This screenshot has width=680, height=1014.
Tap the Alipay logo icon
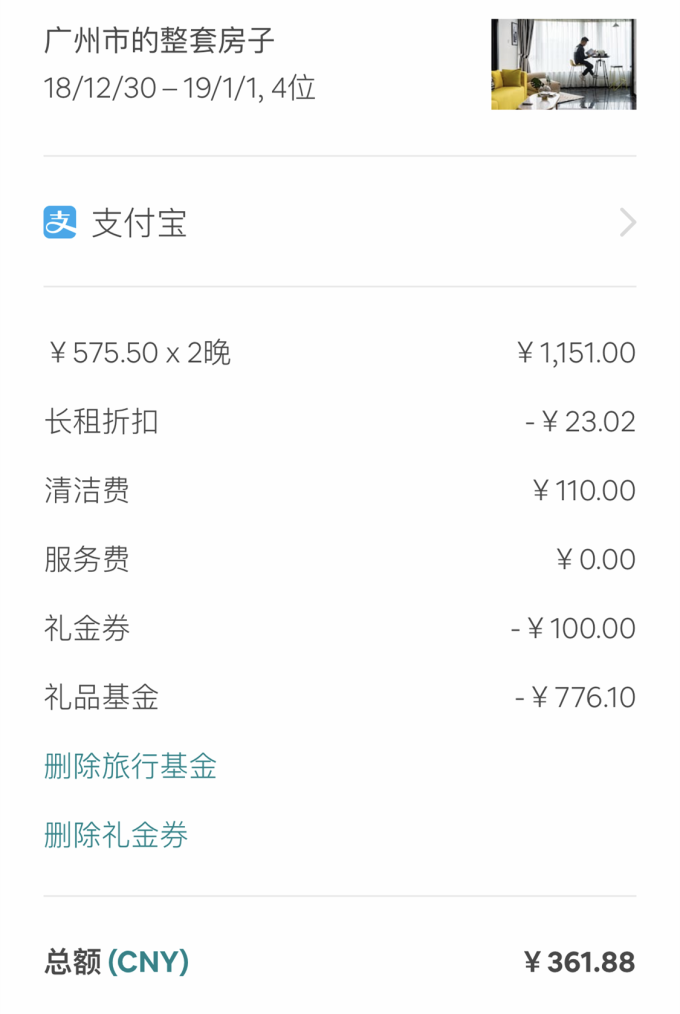[x=60, y=222]
